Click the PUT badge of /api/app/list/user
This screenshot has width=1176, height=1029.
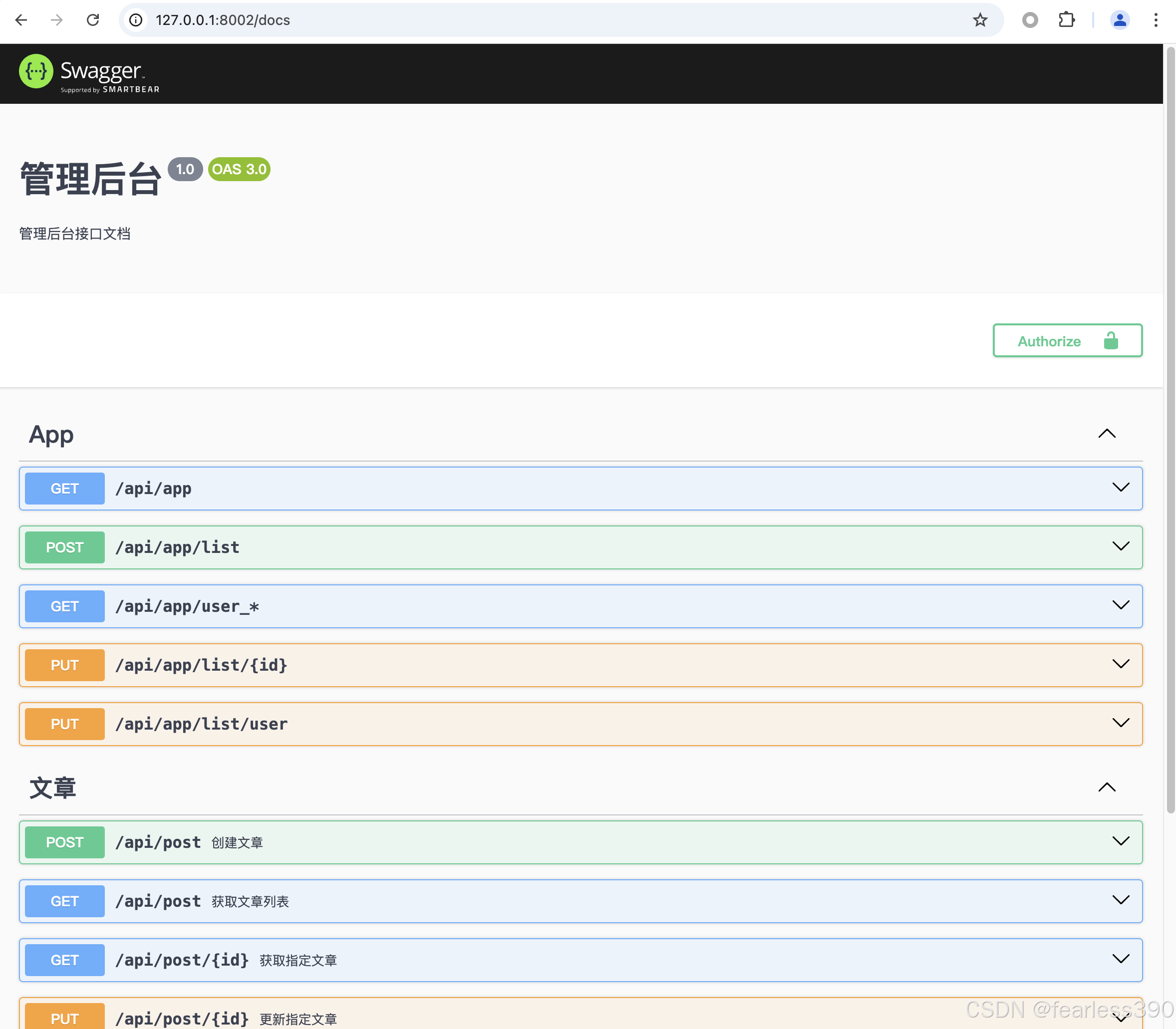(x=65, y=724)
